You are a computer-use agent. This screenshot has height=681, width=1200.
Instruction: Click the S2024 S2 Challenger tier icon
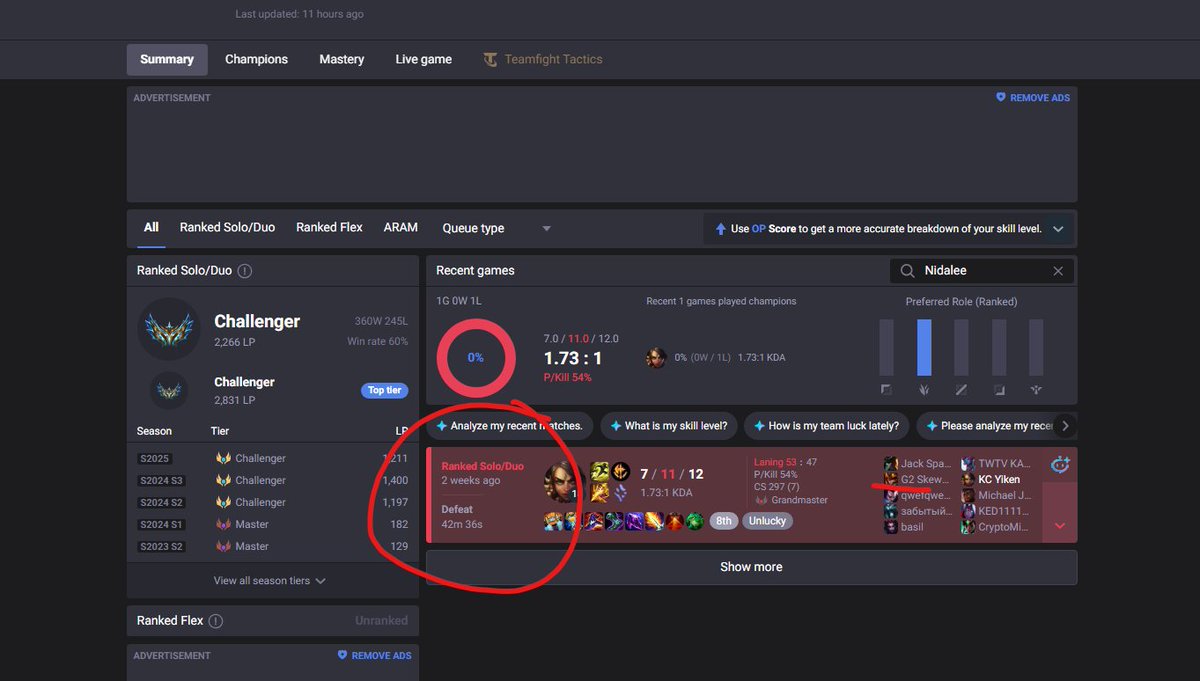coord(223,503)
